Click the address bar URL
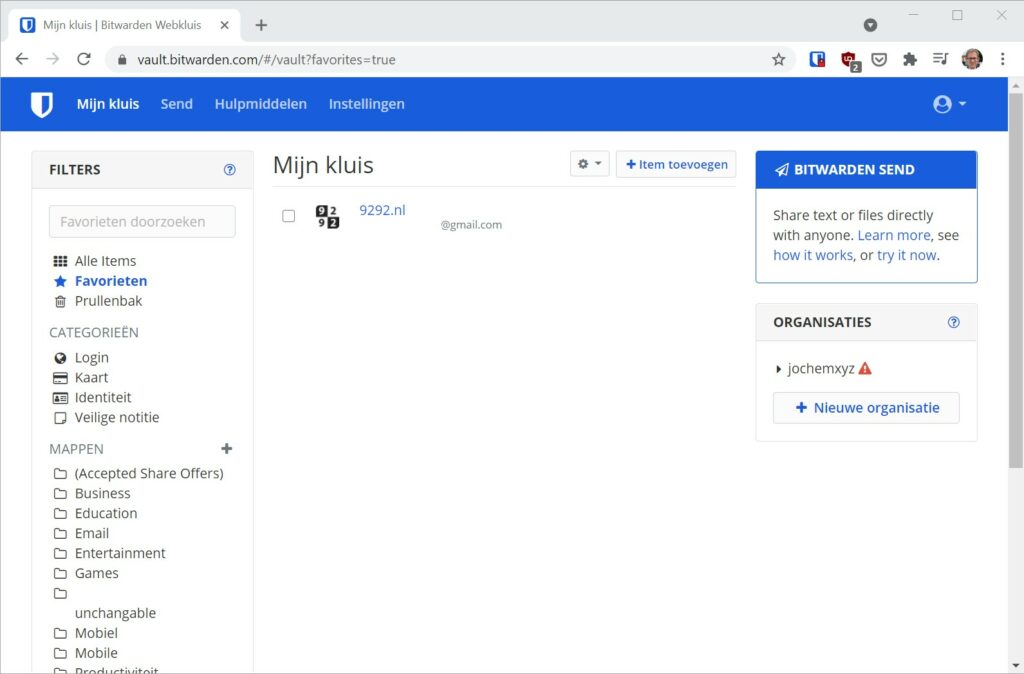 point(266,59)
